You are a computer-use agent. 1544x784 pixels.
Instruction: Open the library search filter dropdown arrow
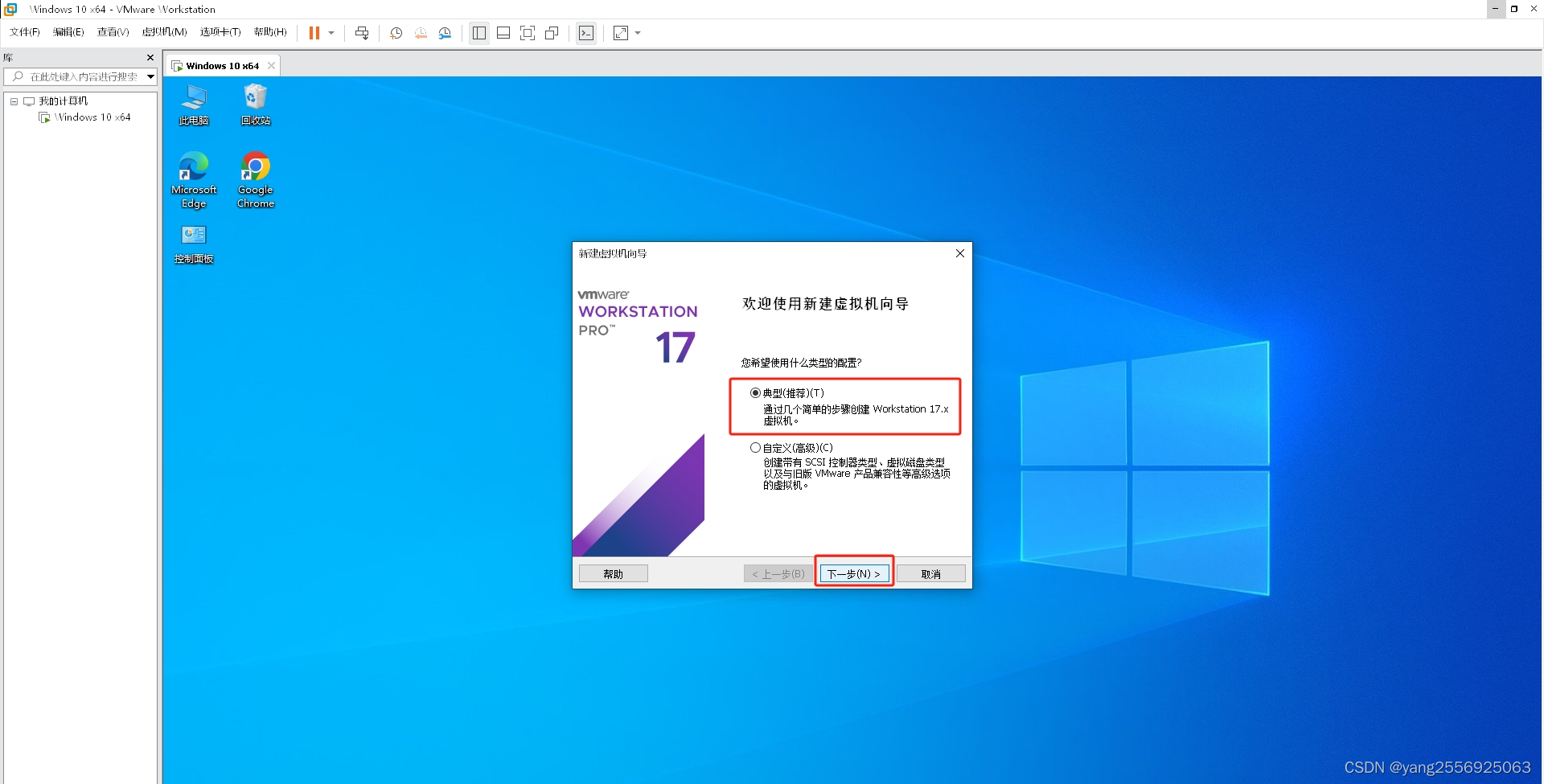150,76
